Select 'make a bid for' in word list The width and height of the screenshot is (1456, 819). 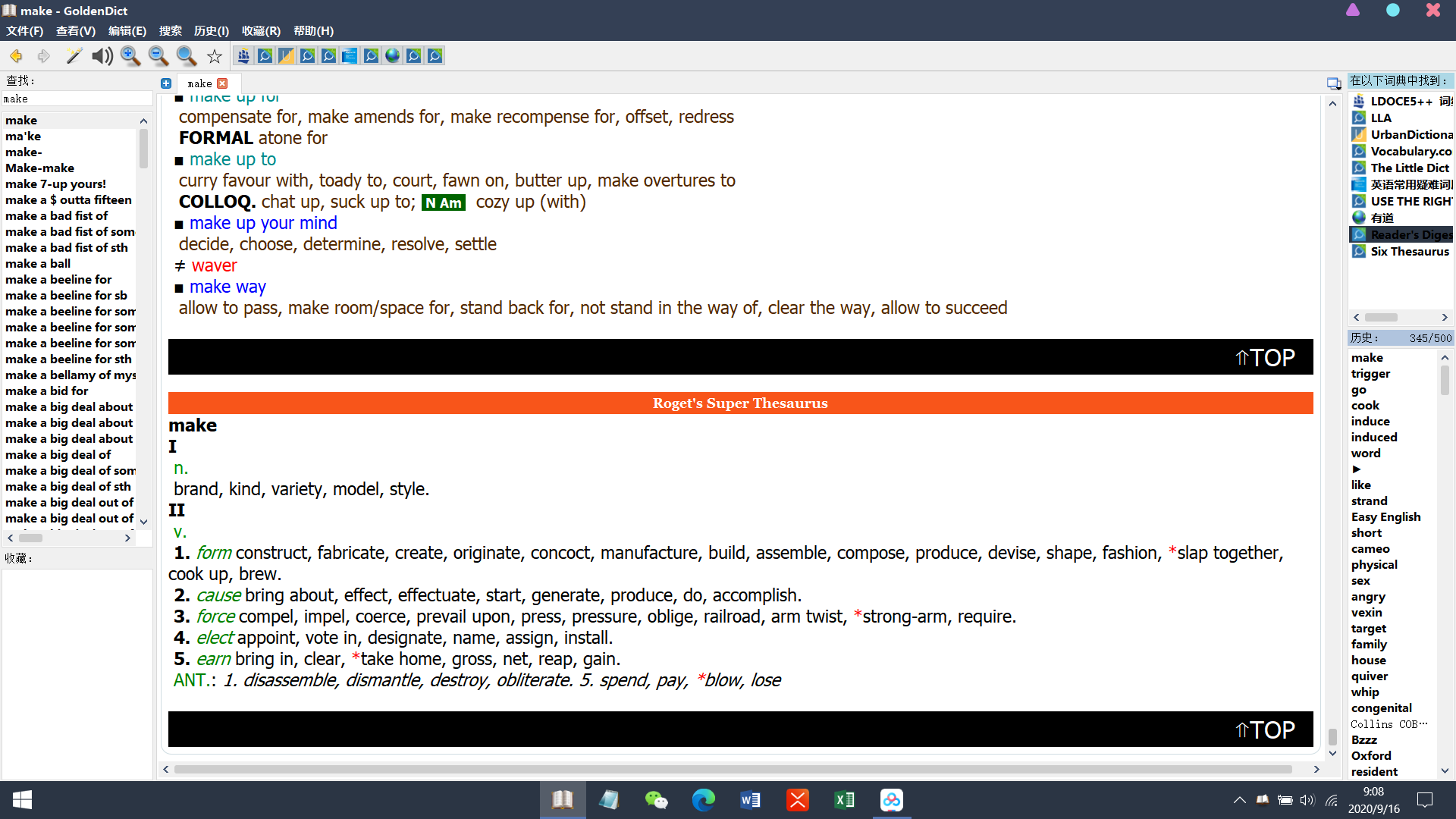point(47,391)
